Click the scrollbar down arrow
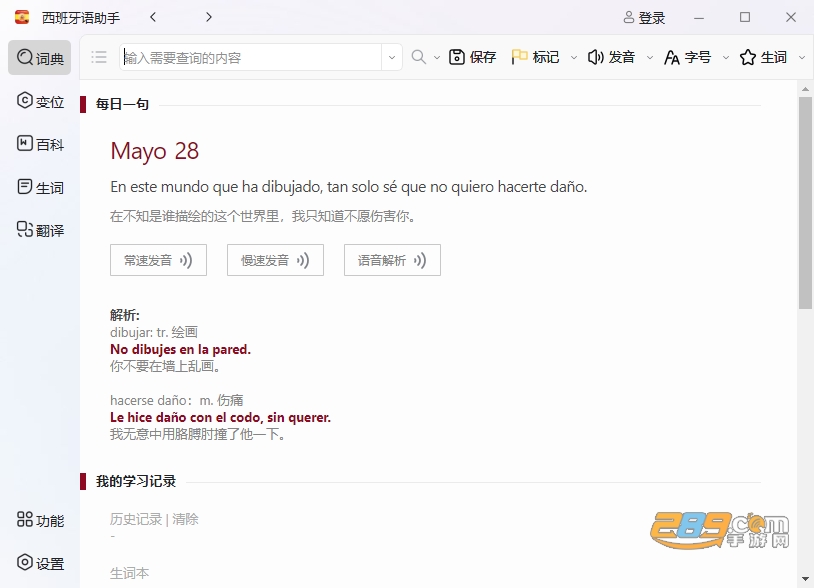Image resolution: width=814 pixels, height=588 pixels. click(805, 578)
